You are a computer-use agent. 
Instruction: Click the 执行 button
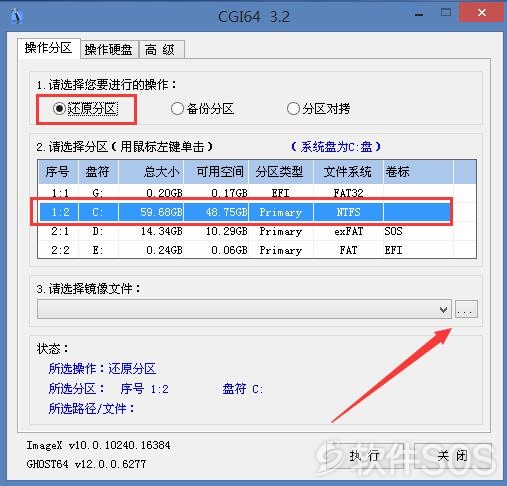point(364,456)
